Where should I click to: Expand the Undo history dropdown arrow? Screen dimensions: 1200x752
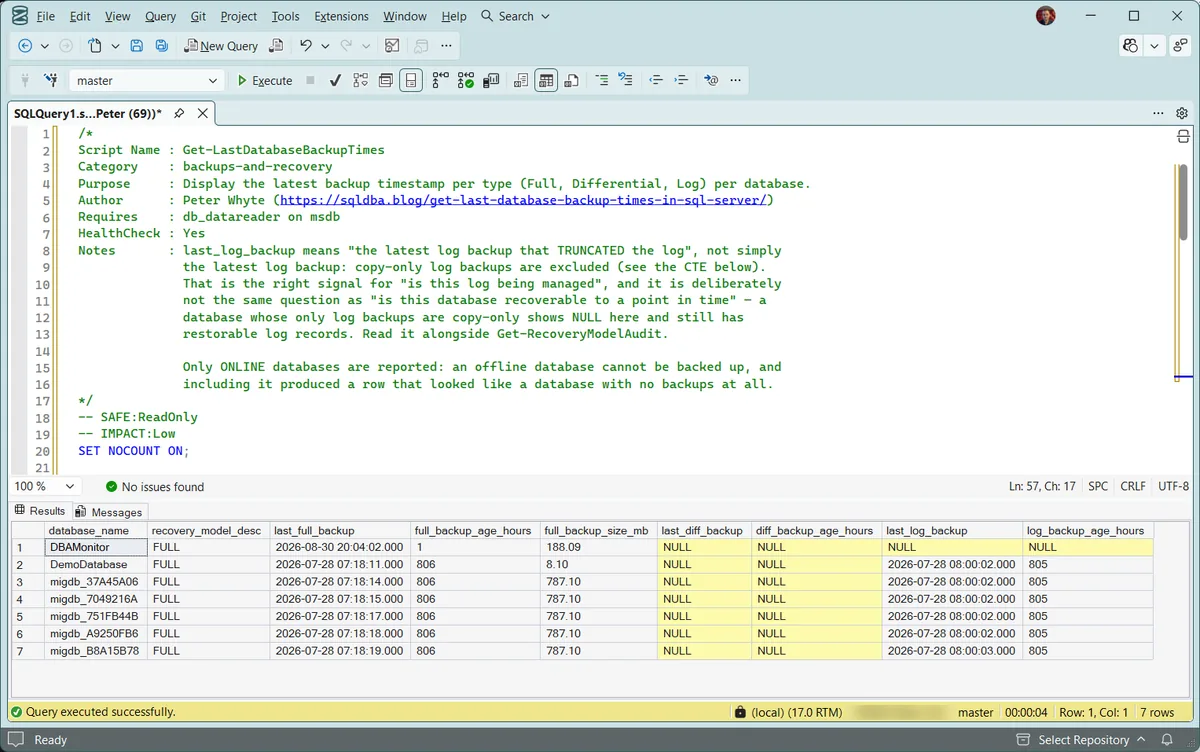coord(325,46)
